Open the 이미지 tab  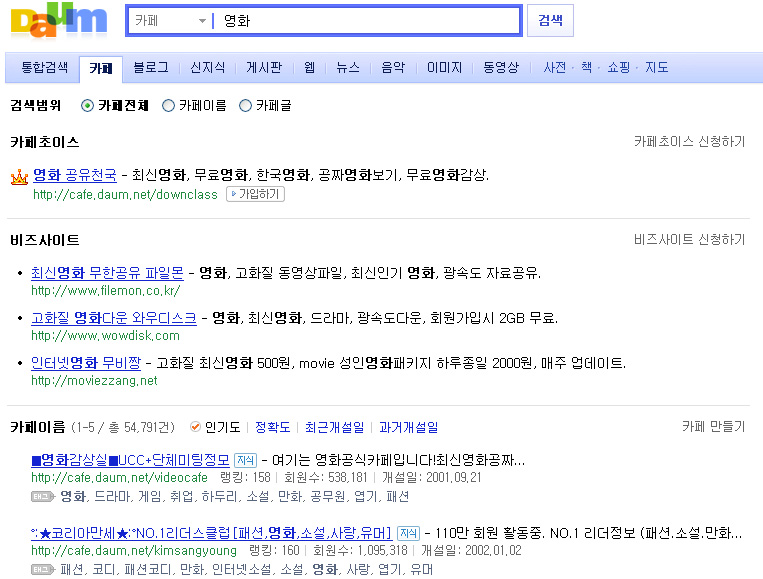pyautogui.click(x=444, y=67)
